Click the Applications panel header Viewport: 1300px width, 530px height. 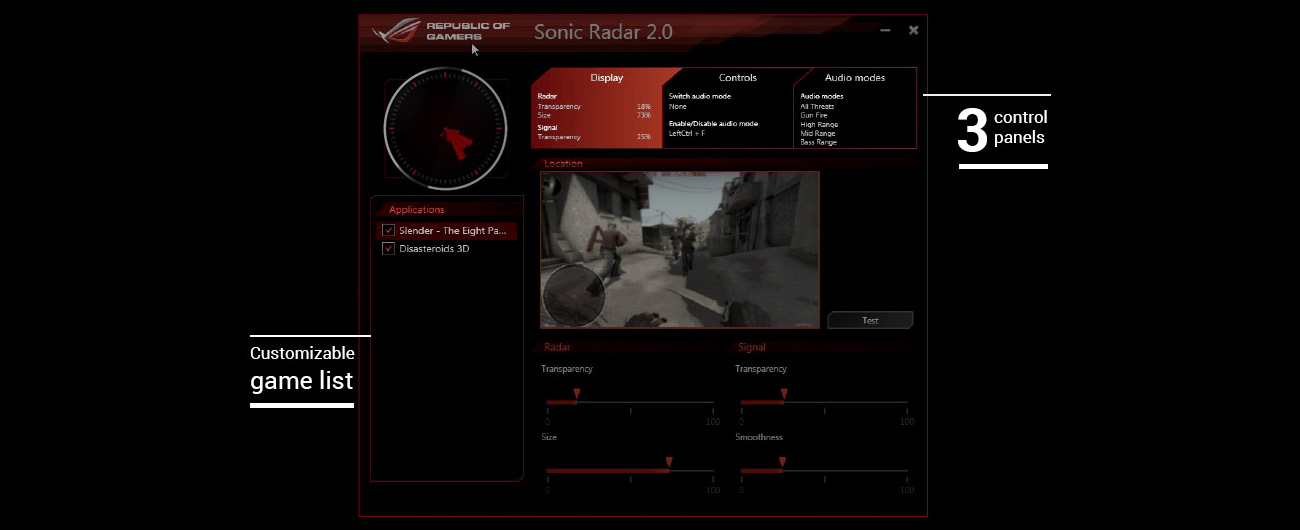point(417,210)
